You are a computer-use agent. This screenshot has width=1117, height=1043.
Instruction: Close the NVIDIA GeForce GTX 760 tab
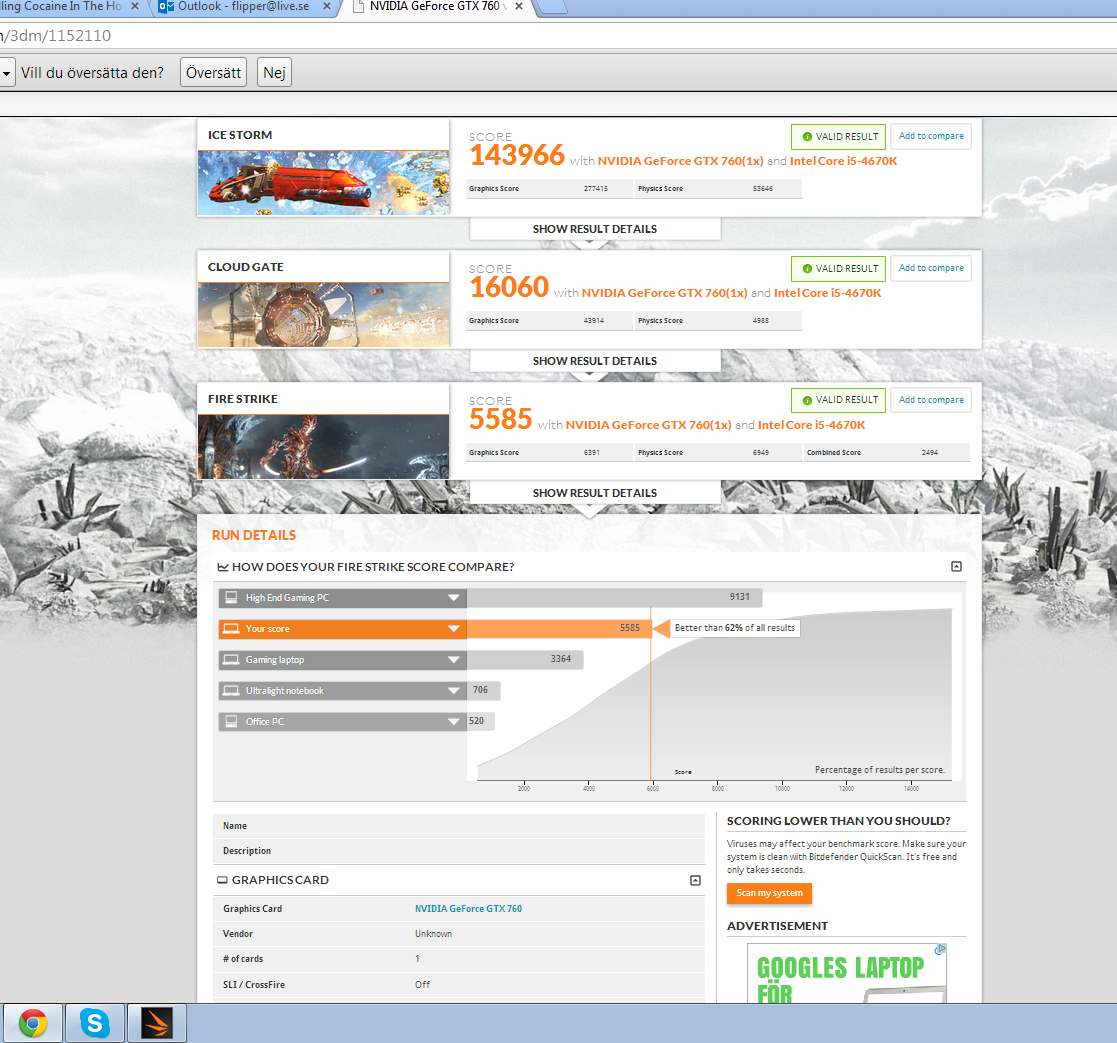click(x=519, y=6)
